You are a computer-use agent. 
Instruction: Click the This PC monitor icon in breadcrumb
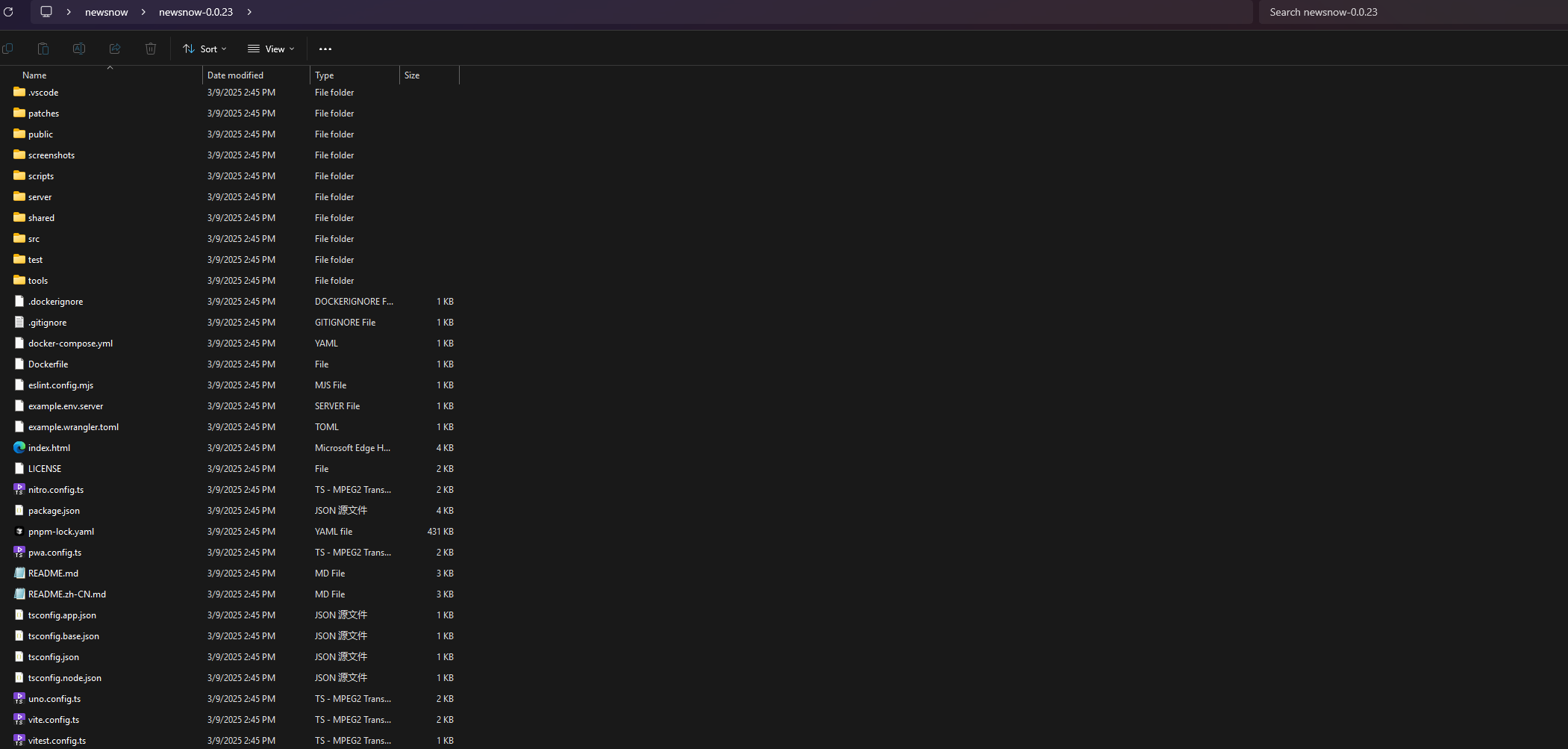[x=46, y=11]
